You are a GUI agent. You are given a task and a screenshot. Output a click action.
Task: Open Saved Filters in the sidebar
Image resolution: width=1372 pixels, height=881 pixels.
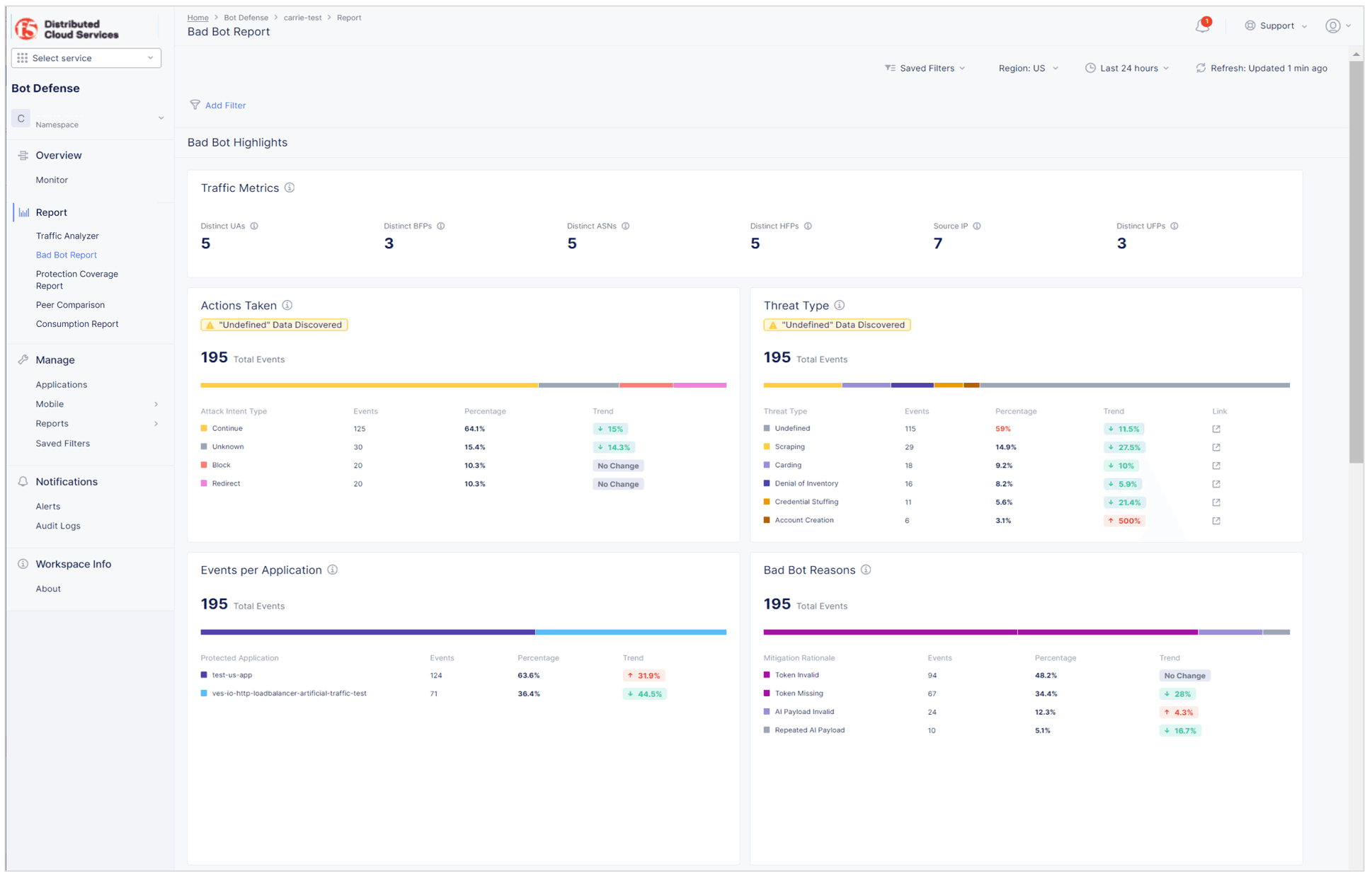tap(63, 444)
